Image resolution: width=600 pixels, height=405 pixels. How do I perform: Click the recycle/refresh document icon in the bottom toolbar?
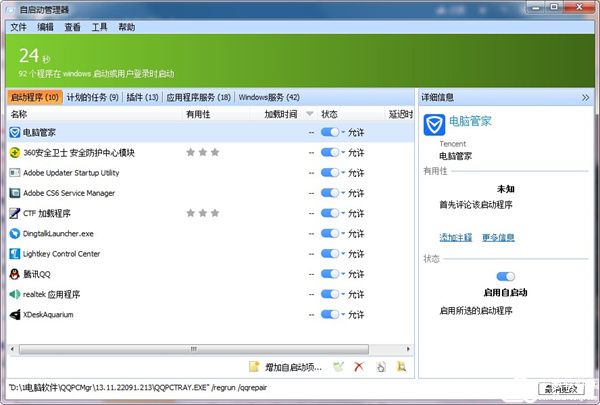pyautogui.click(x=381, y=367)
